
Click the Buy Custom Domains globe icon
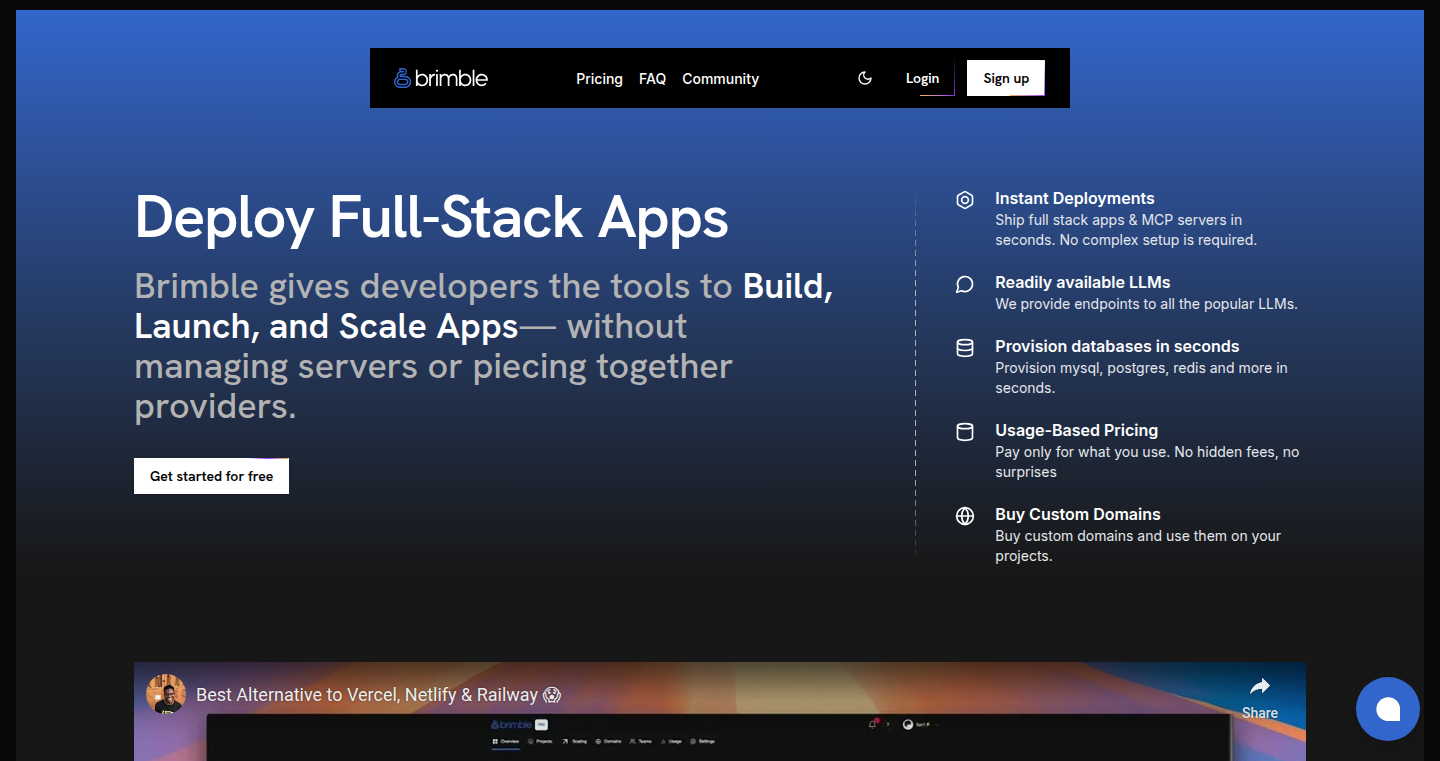pos(965,516)
